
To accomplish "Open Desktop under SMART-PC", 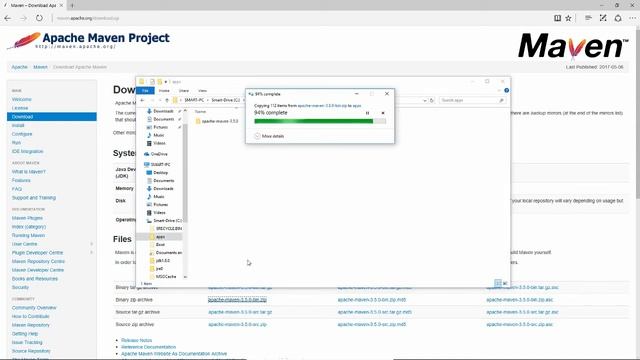I will (x=157, y=173).
